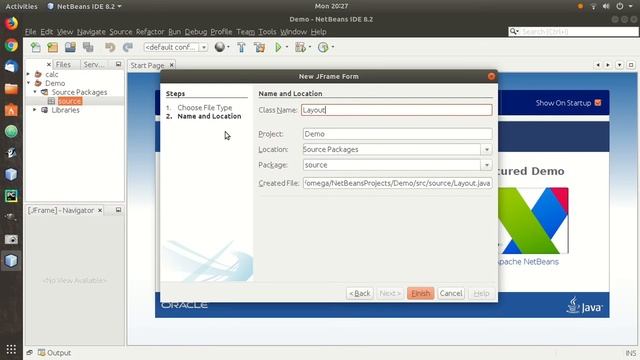
Task: Close the New JFrame Form dialog
Action: [491, 76]
